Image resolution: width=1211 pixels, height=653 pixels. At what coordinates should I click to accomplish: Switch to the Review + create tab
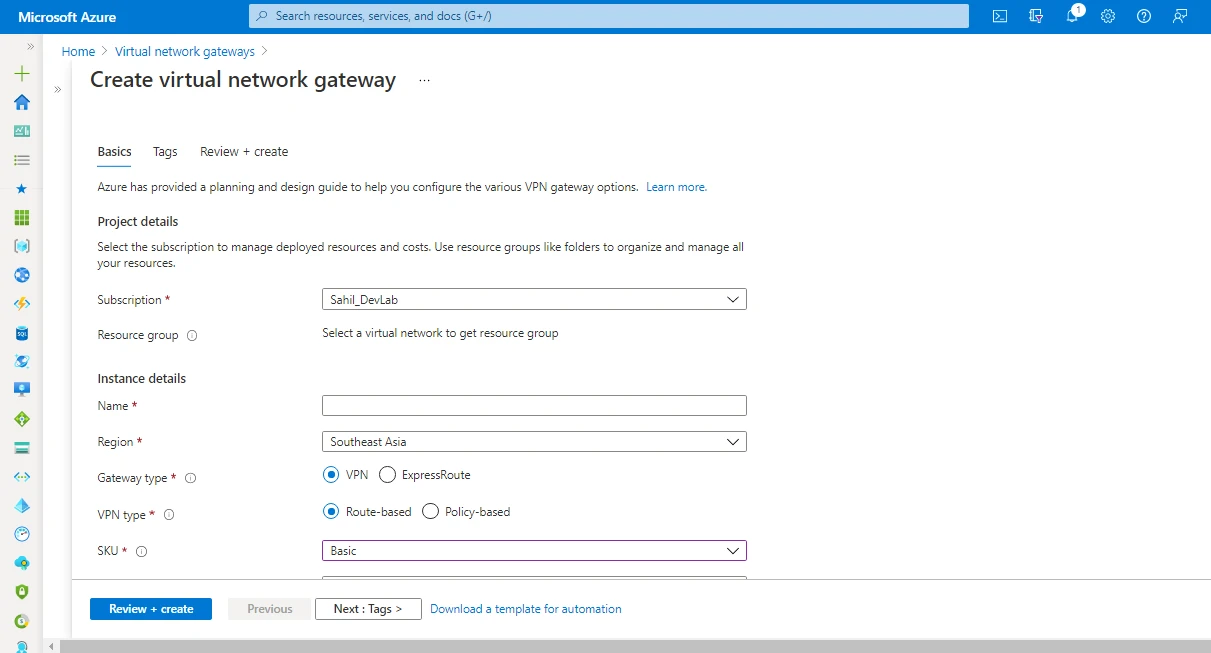[x=243, y=151]
